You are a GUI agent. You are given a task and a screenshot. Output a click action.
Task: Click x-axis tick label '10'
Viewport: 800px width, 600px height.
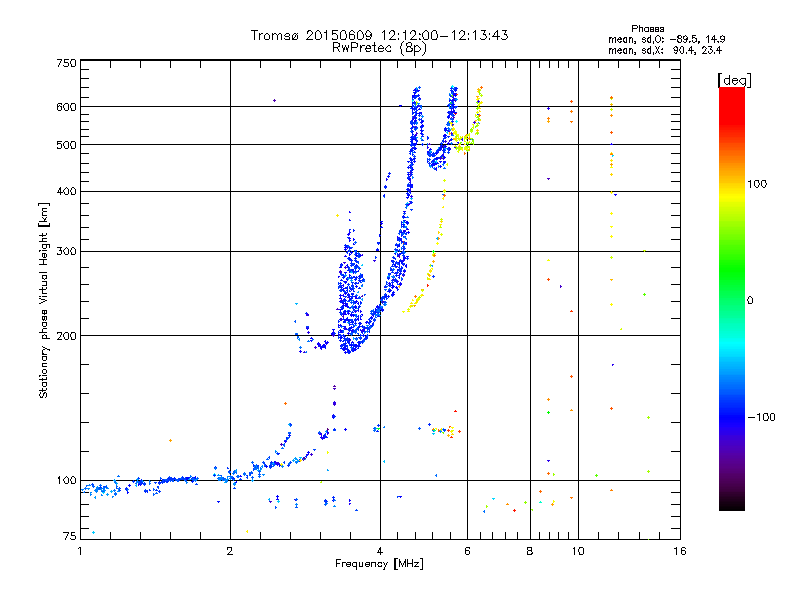(x=578, y=551)
